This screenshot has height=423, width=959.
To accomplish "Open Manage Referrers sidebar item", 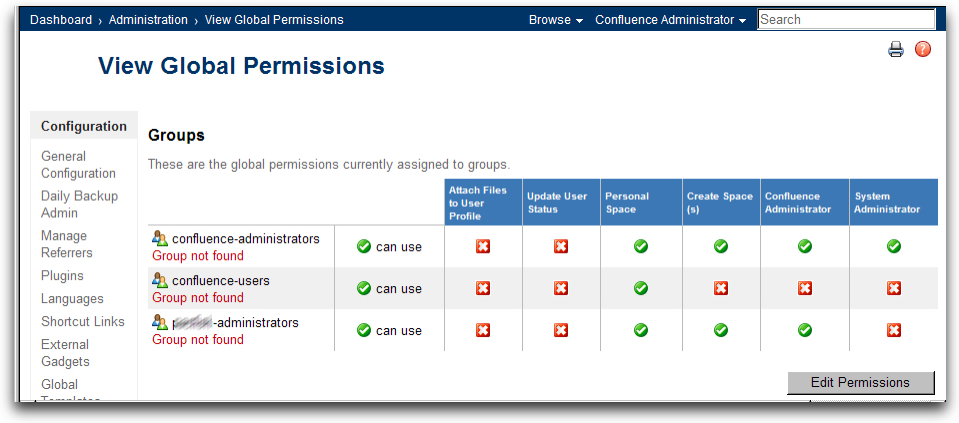I will coord(67,245).
